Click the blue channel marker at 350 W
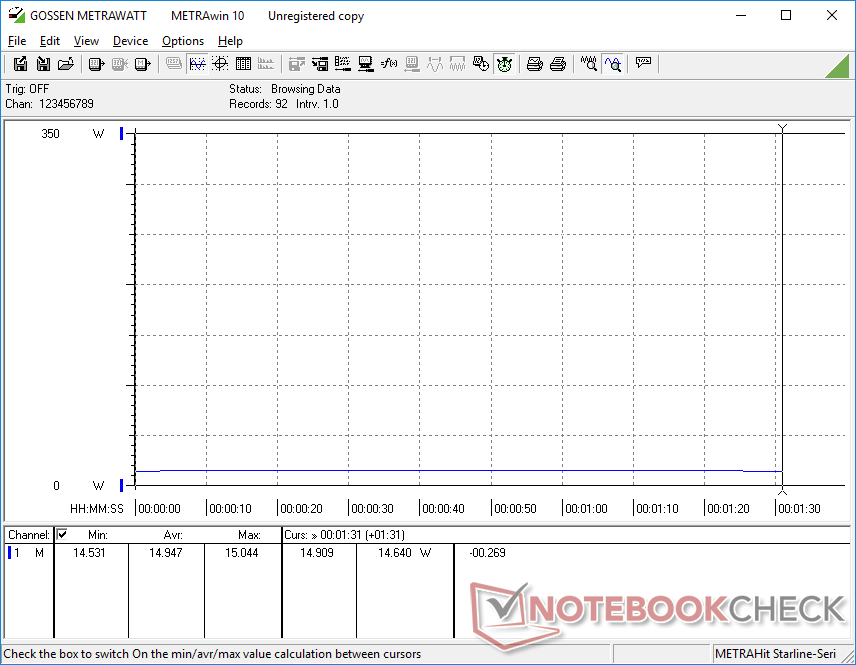856x665 pixels. point(121,133)
